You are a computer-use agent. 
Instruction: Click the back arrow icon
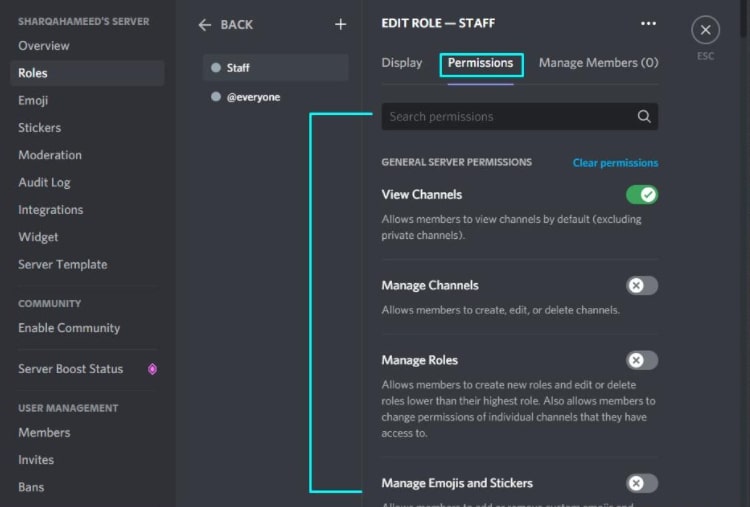pyautogui.click(x=205, y=25)
